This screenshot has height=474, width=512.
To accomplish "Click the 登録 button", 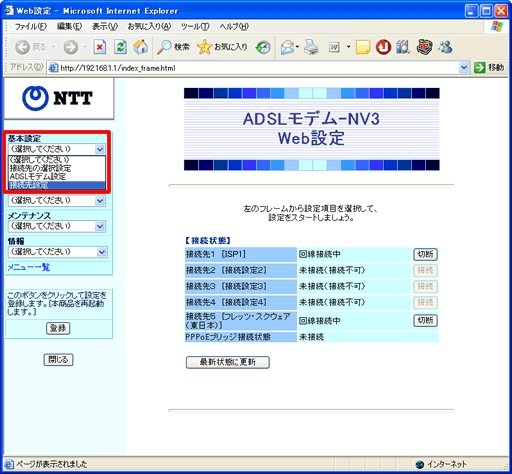I will (58, 328).
